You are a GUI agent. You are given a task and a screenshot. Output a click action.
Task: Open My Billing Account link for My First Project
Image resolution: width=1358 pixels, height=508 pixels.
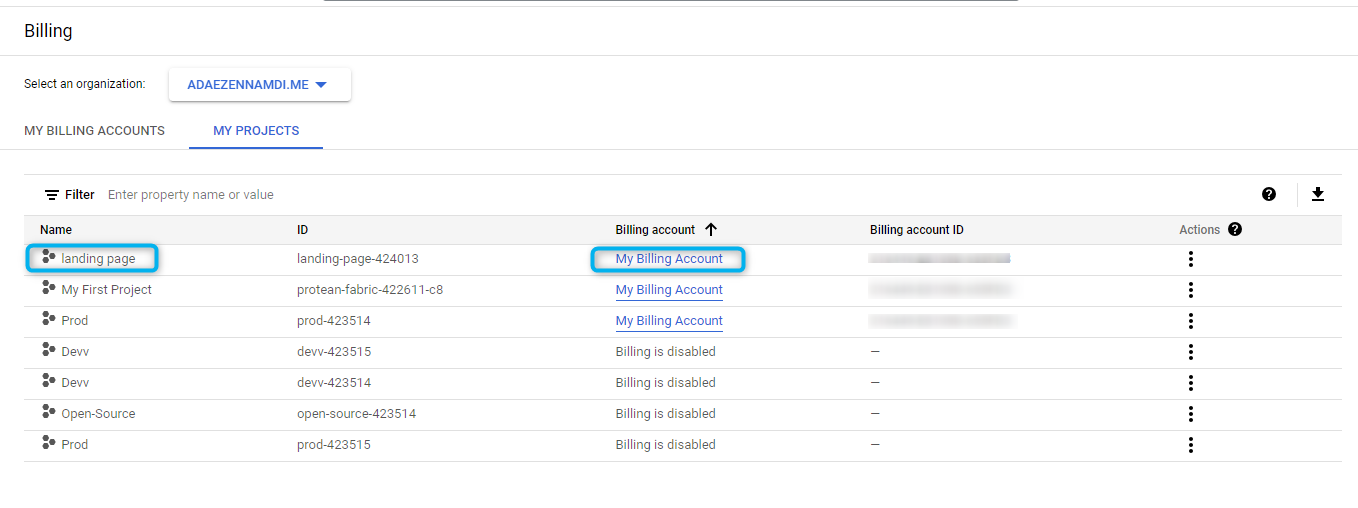click(x=669, y=290)
